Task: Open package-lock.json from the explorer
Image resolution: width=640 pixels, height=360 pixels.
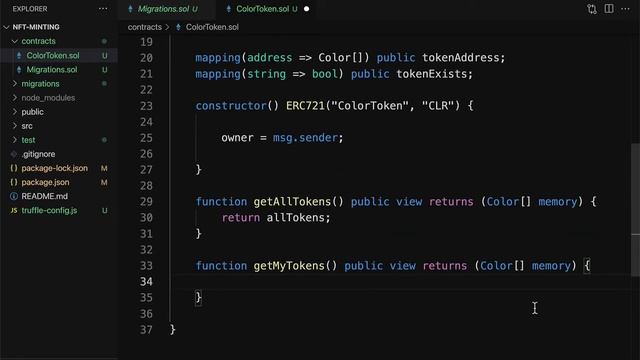Action: tap(54, 168)
